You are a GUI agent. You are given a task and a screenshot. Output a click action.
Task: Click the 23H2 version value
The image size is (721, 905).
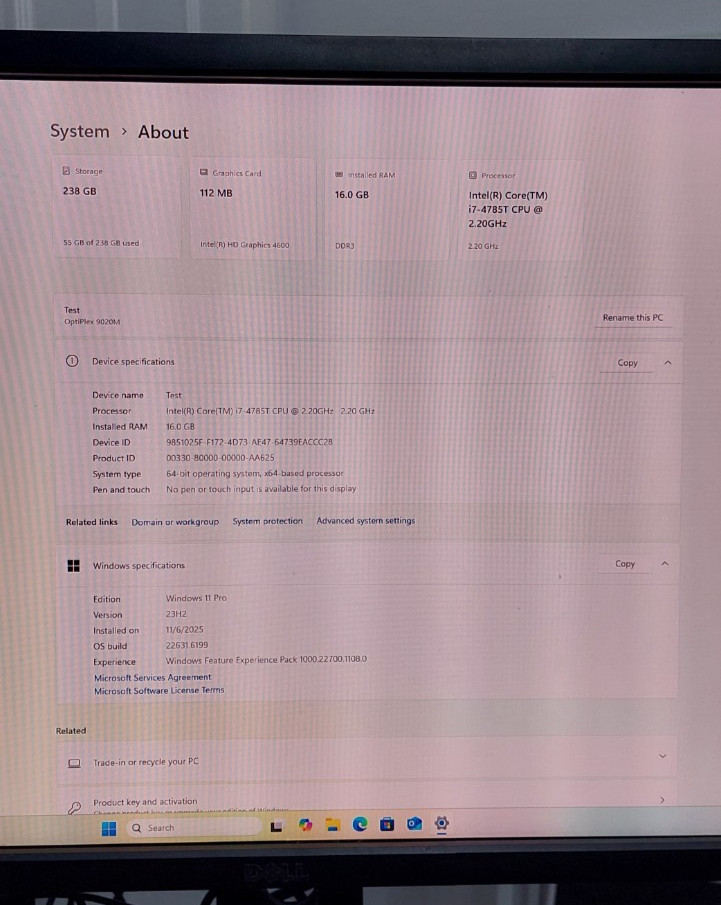pos(176,614)
